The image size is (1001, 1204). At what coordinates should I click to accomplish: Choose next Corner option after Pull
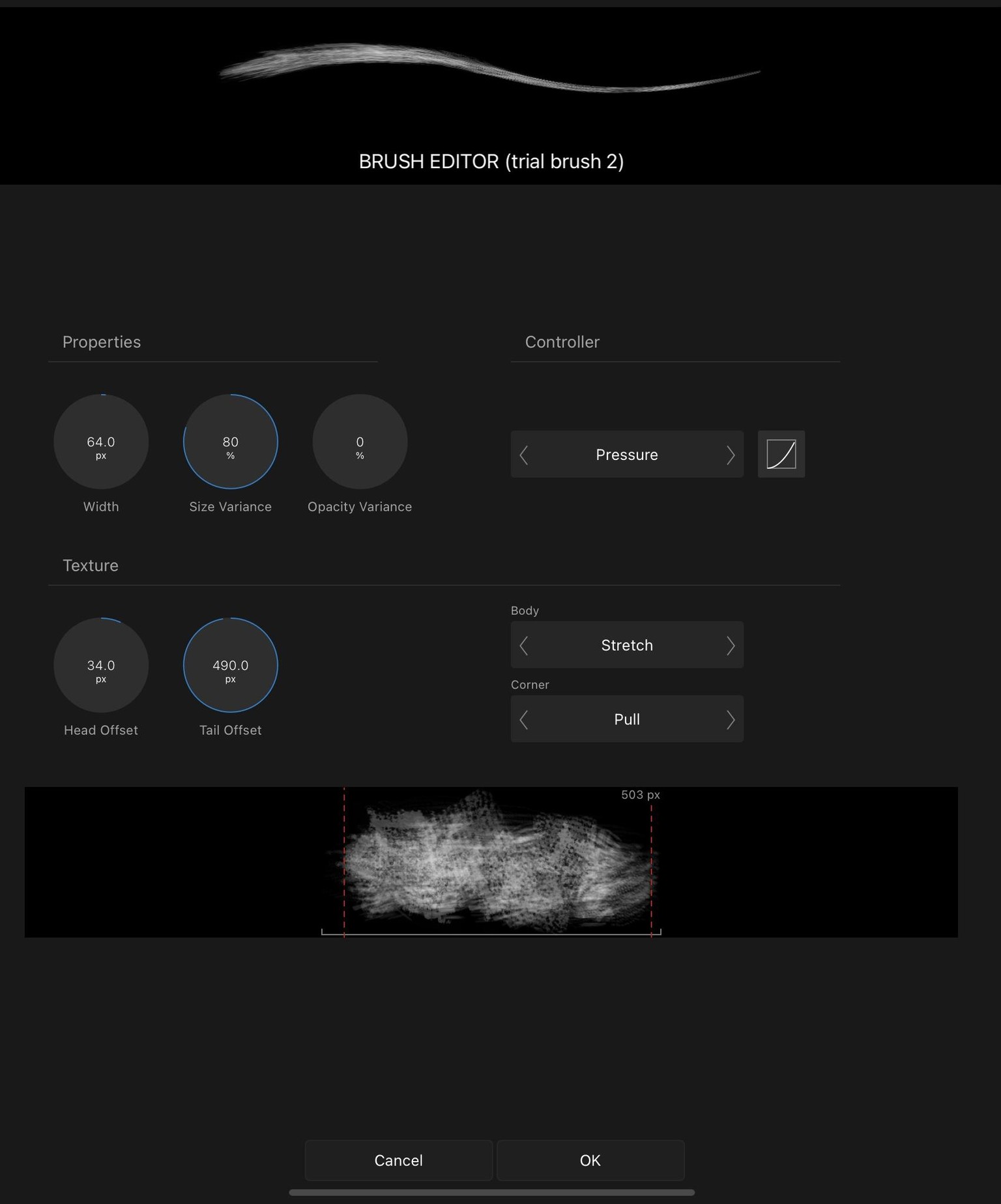731,720
